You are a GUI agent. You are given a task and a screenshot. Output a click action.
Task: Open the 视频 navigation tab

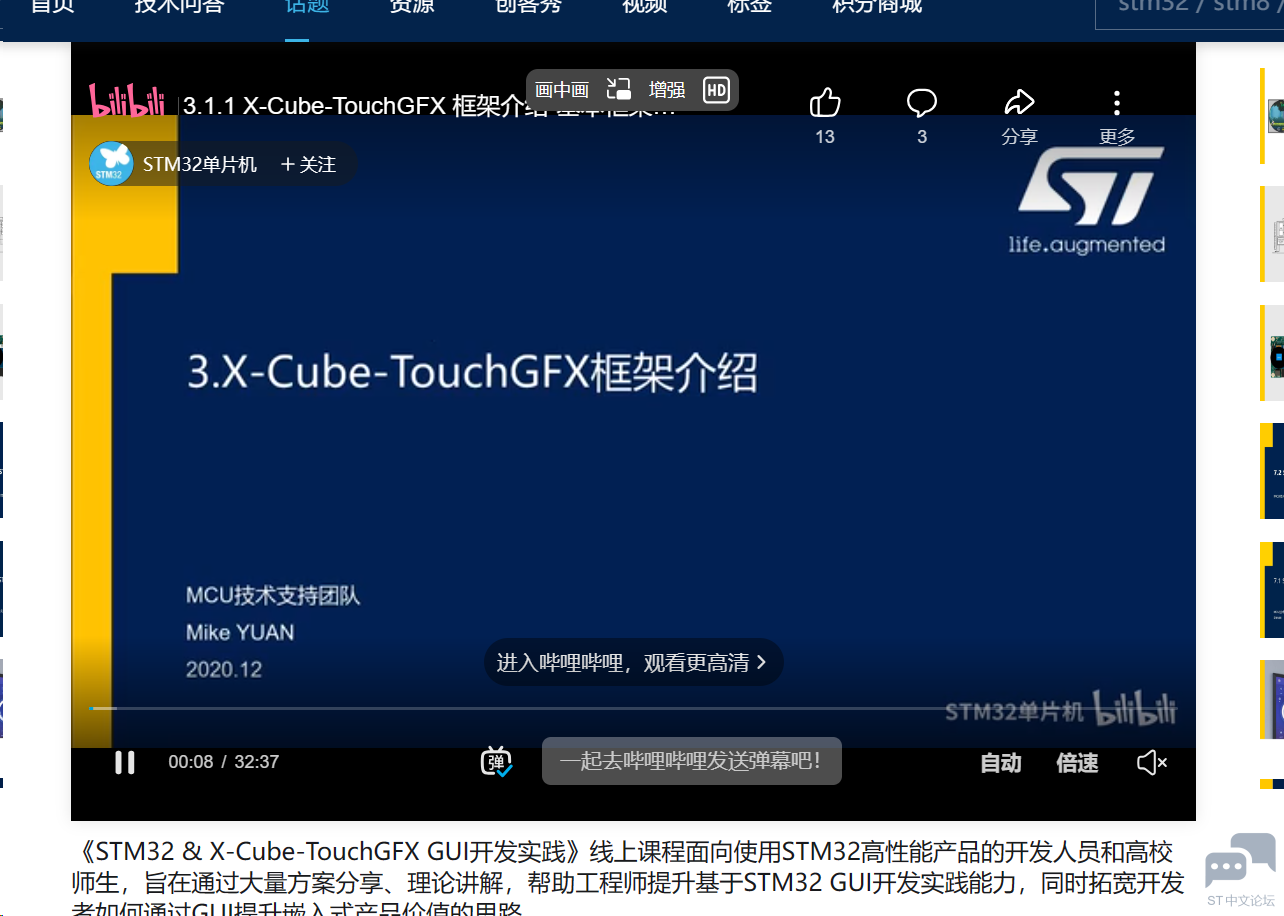[645, 6]
